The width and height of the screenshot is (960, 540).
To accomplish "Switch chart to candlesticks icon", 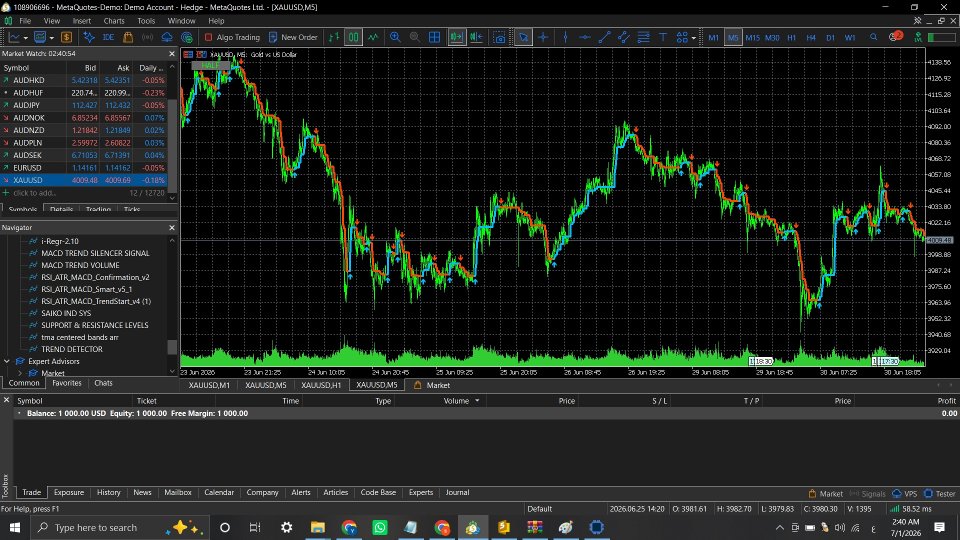I will (353, 37).
